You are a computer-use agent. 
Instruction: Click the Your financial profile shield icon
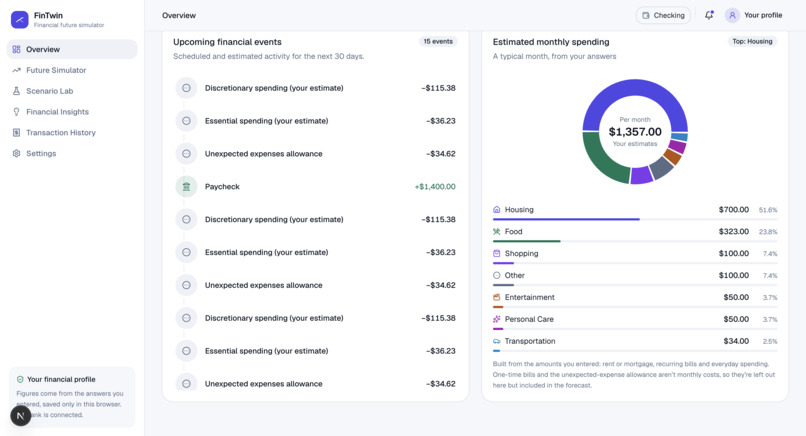20,379
